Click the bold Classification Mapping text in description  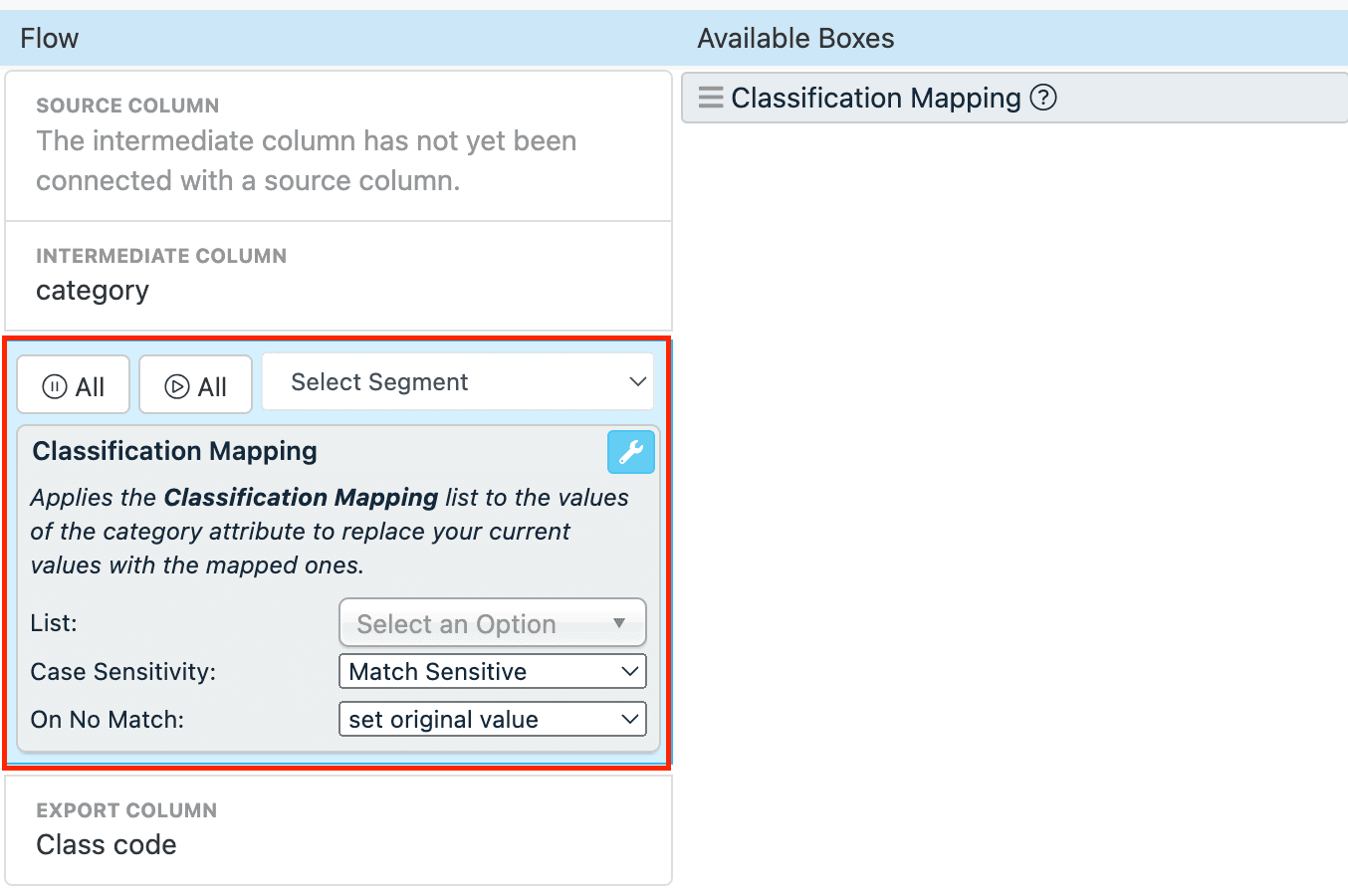[301, 497]
